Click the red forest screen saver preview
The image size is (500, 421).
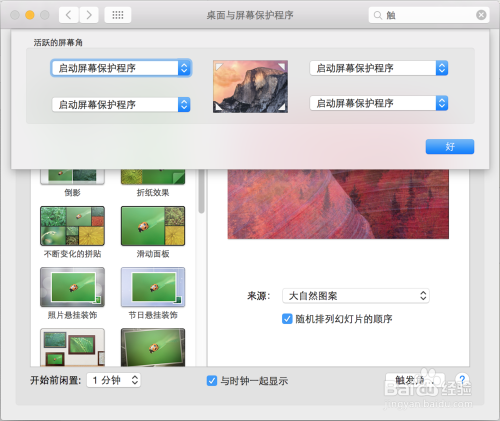click(x=338, y=204)
